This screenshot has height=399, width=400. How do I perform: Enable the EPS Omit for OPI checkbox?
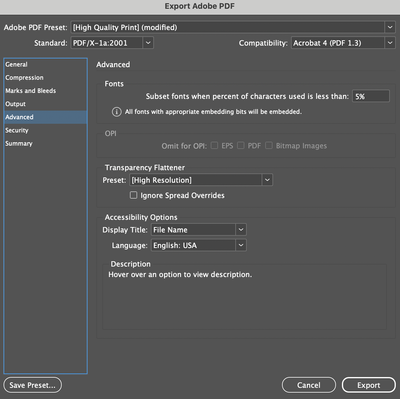pos(215,145)
